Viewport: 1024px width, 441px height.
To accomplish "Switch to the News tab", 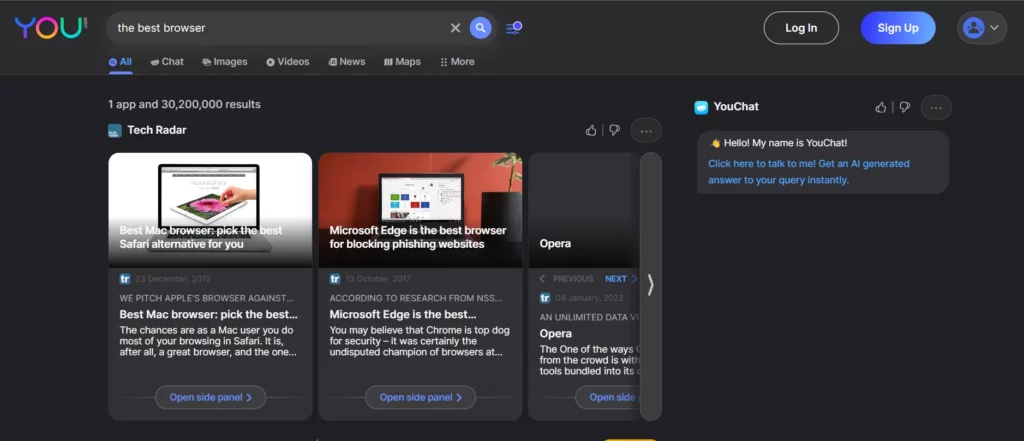I will tap(347, 62).
